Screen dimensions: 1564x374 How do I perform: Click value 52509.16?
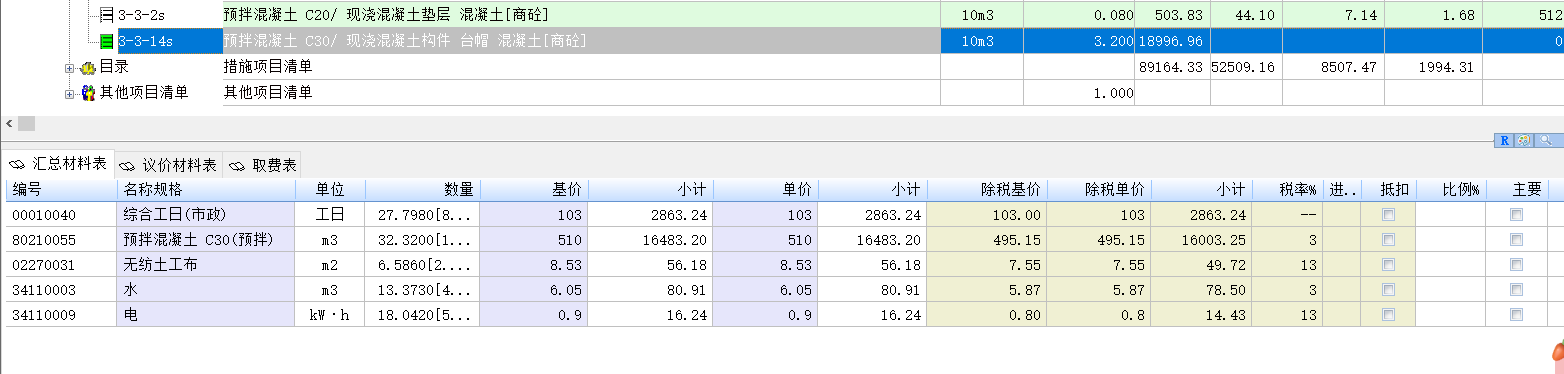pyautogui.click(x=1242, y=68)
